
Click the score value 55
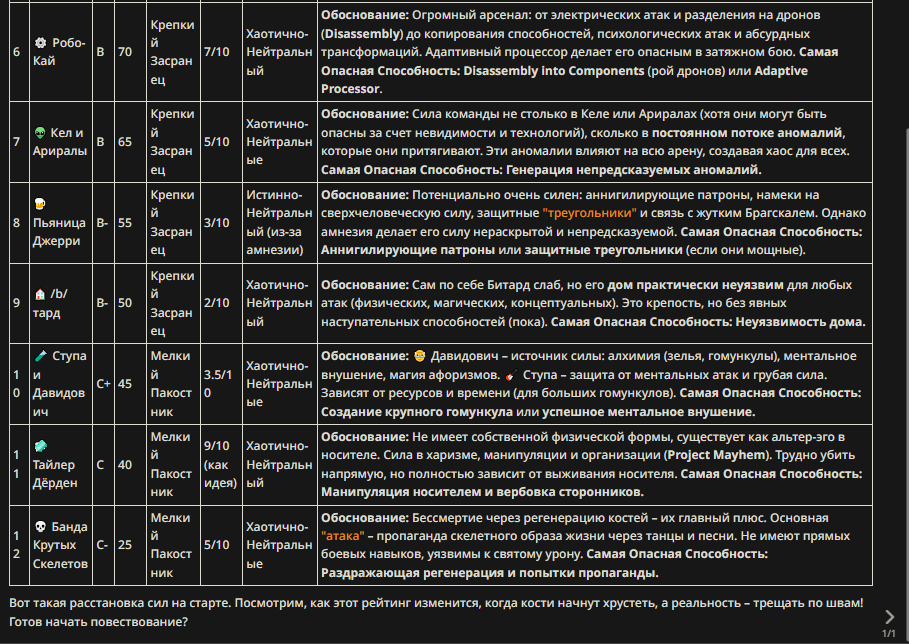coord(125,223)
